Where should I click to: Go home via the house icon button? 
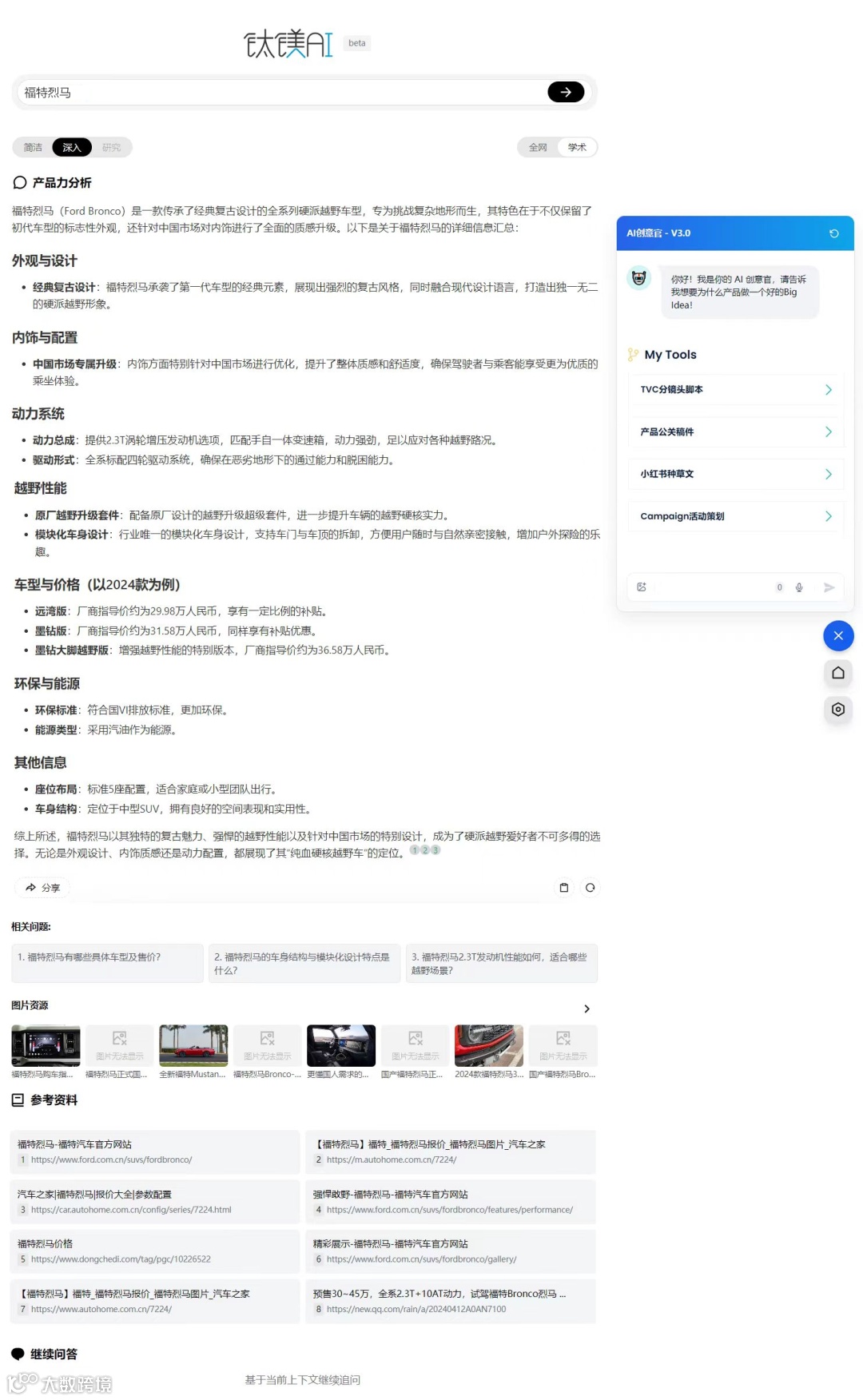838,673
